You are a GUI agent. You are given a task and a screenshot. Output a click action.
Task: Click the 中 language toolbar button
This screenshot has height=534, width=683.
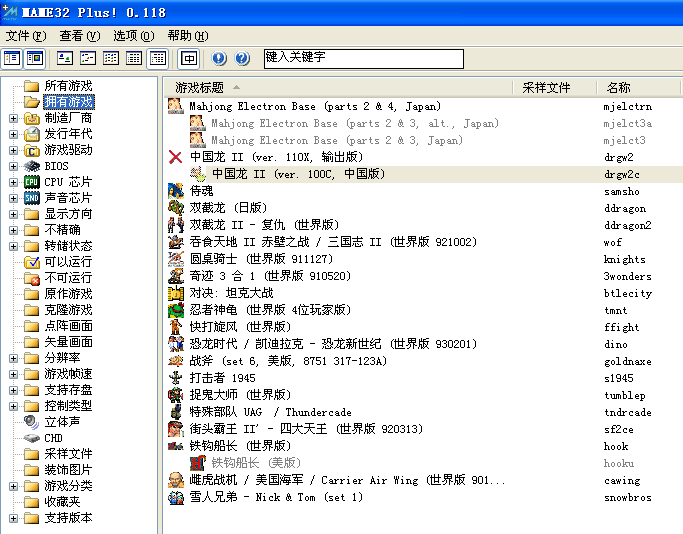coord(189,58)
